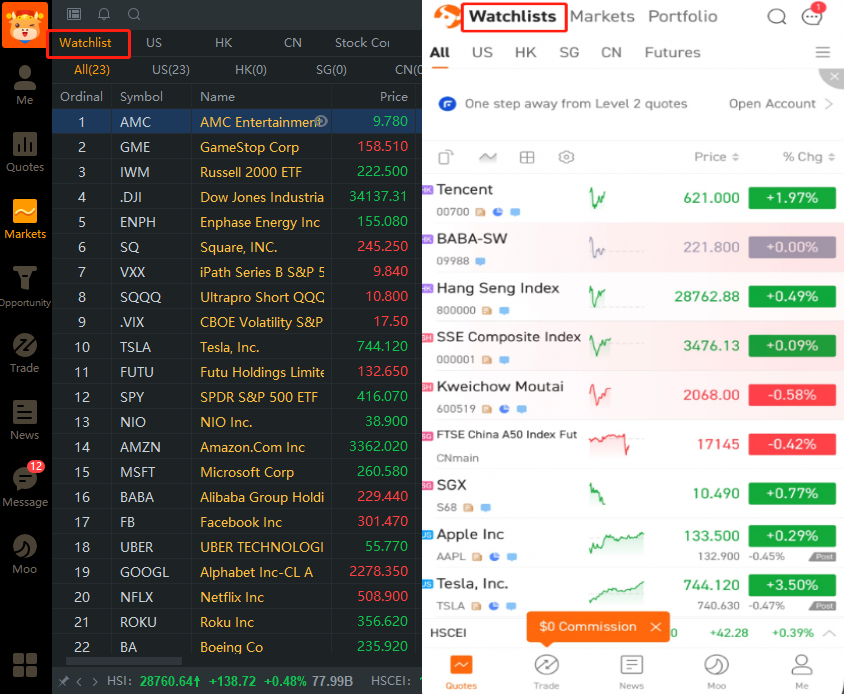844x694 pixels.
Task: Select the mobile Futures filter tab
Action: tap(672, 52)
